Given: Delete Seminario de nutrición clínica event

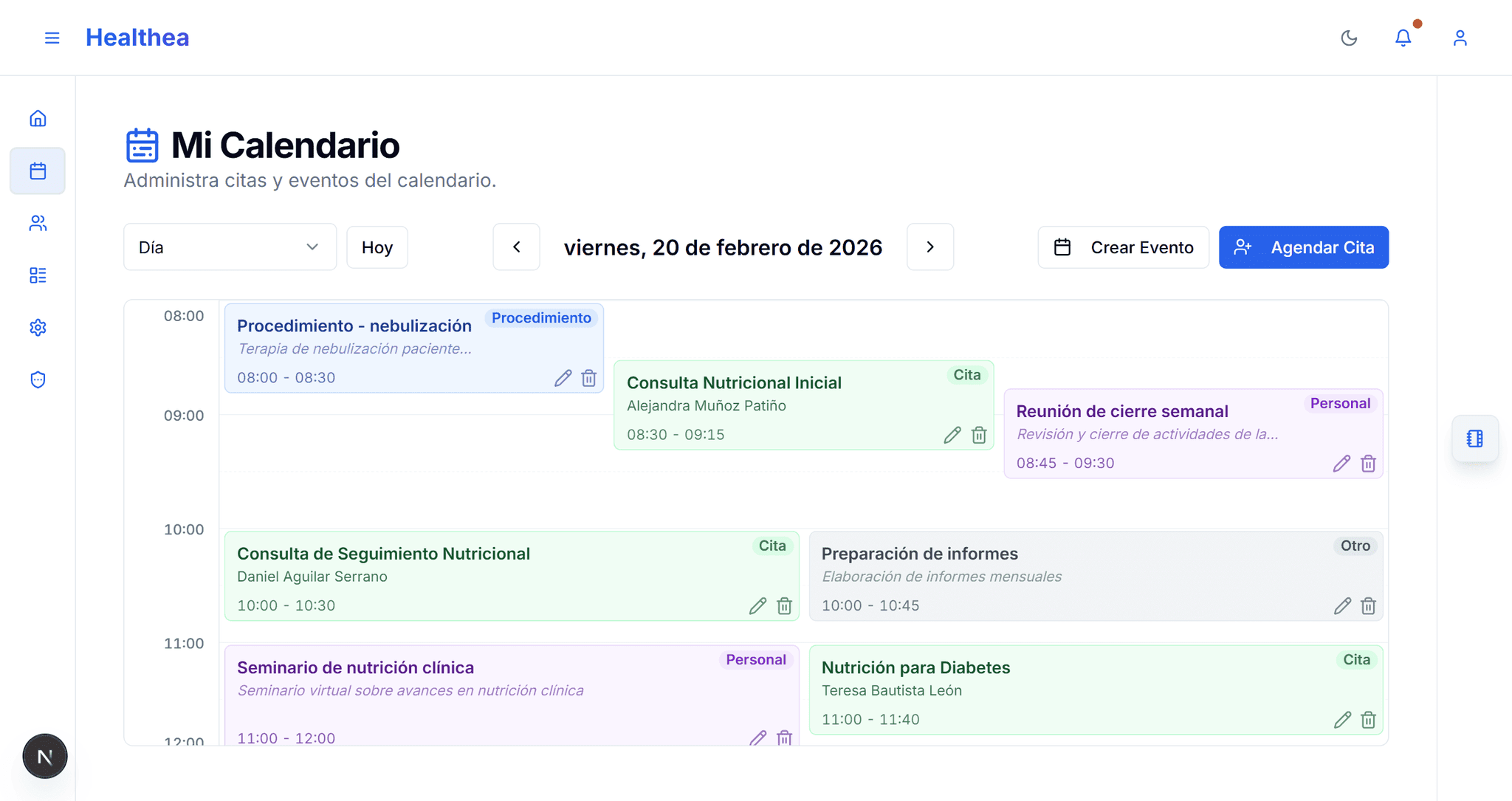Looking at the screenshot, I should pos(784,738).
